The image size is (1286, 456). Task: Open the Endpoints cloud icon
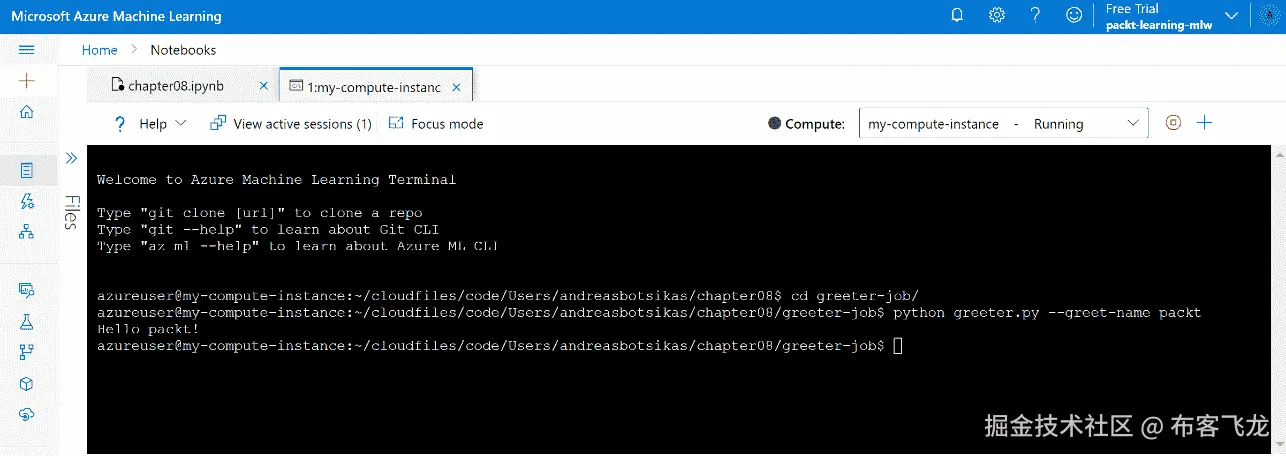(27, 414)
